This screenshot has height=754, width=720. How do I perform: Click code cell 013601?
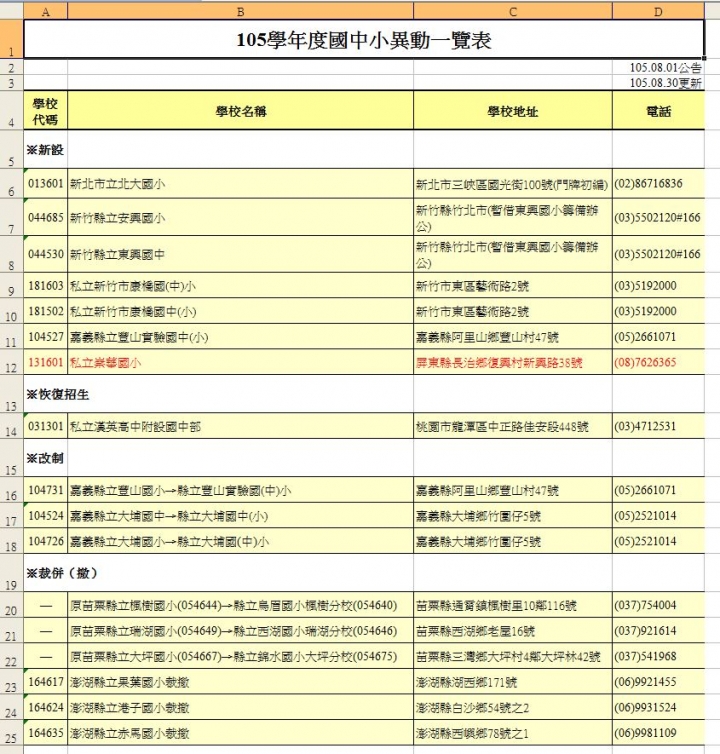point(46,183)
